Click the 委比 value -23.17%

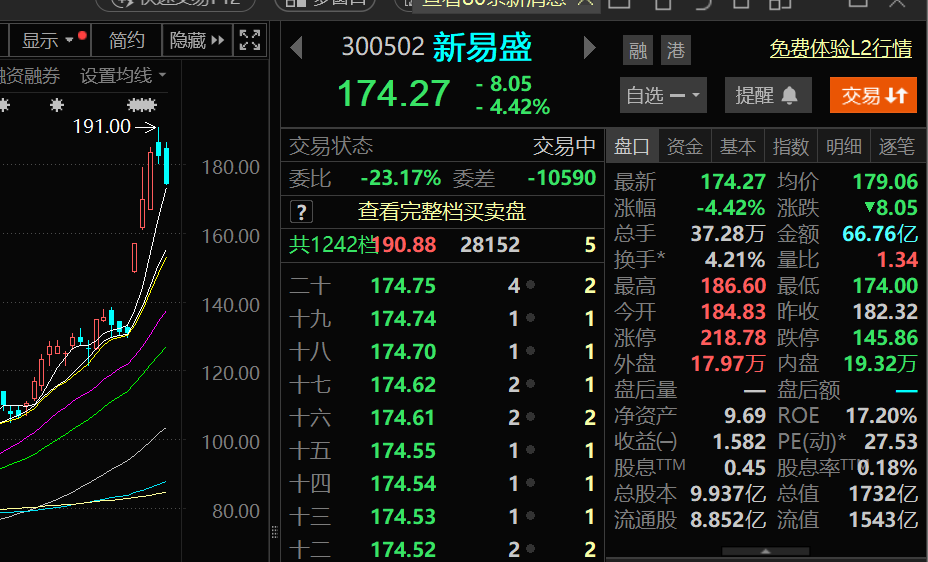pyautogui.click(x=401, y=177)
